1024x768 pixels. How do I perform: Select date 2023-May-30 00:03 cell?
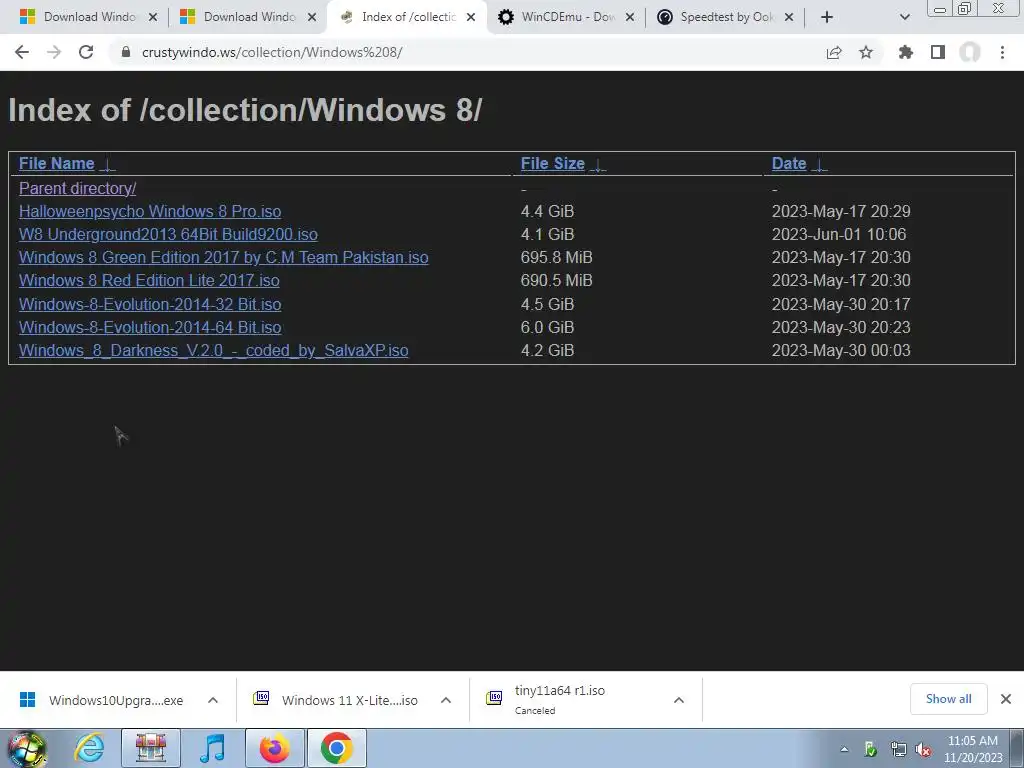[841, 351]
